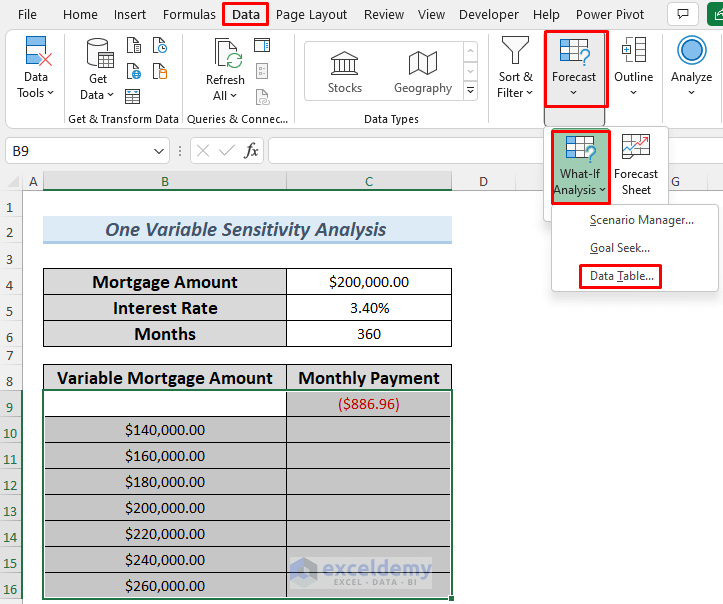Viewport: 723px width, 604px height.
Task: Open Queries & Connections pane icon
Action: [262, 45]
